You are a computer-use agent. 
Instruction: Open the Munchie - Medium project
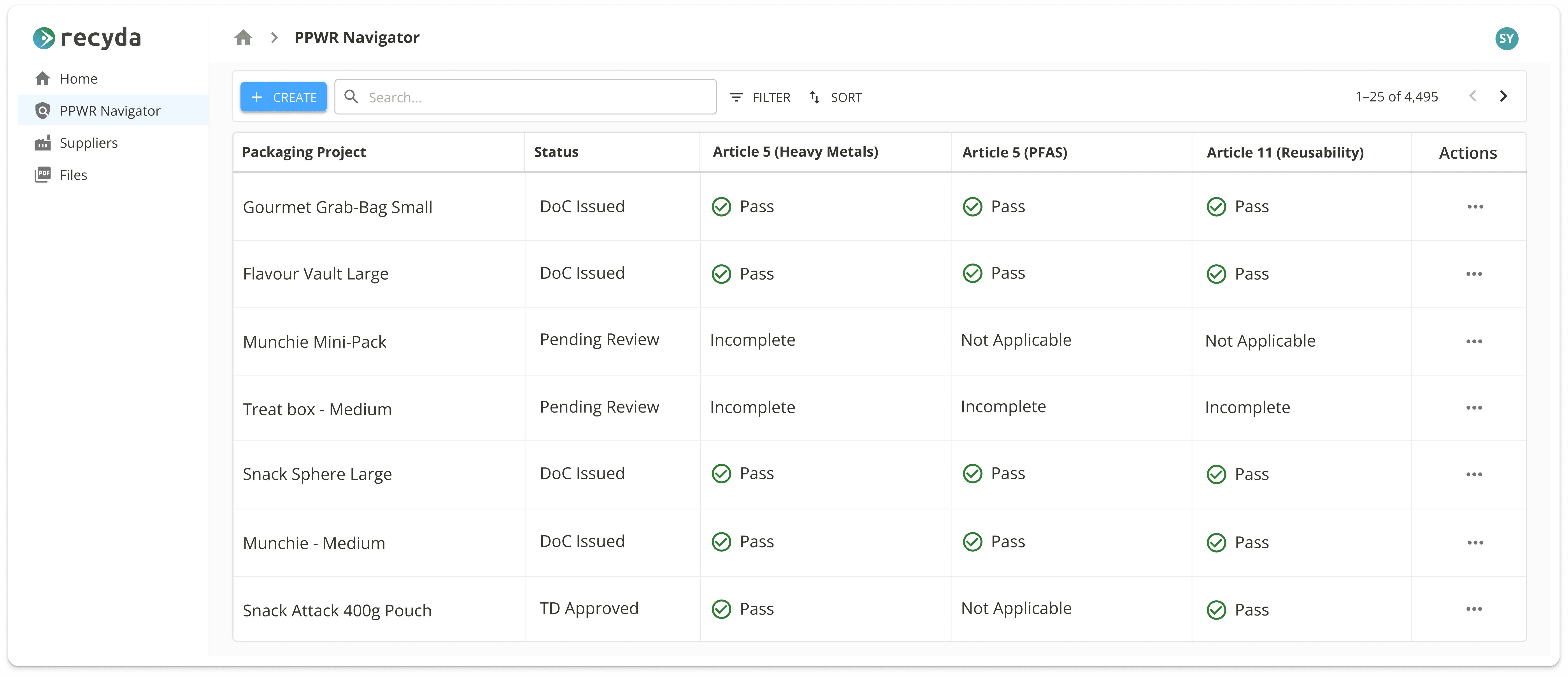[314, 543]
